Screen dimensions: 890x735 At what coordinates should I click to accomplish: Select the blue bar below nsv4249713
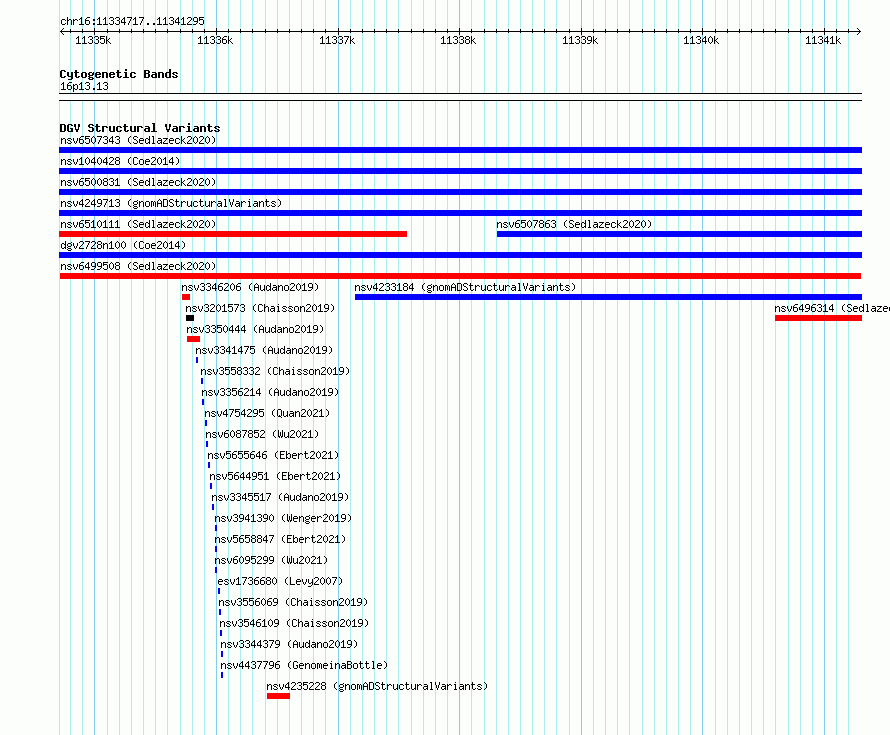point(460,213)
